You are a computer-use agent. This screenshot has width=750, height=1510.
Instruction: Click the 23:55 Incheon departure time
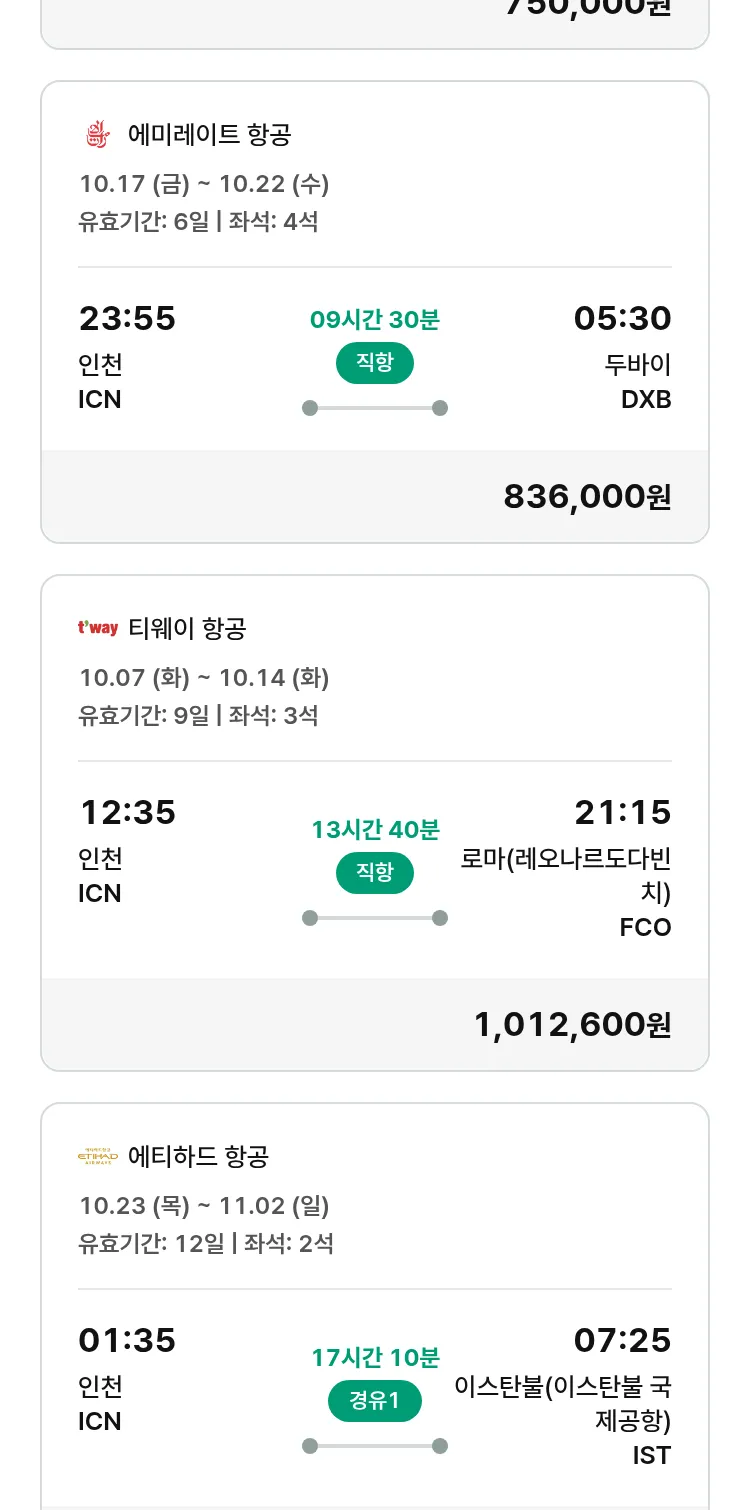pos(127,319)
